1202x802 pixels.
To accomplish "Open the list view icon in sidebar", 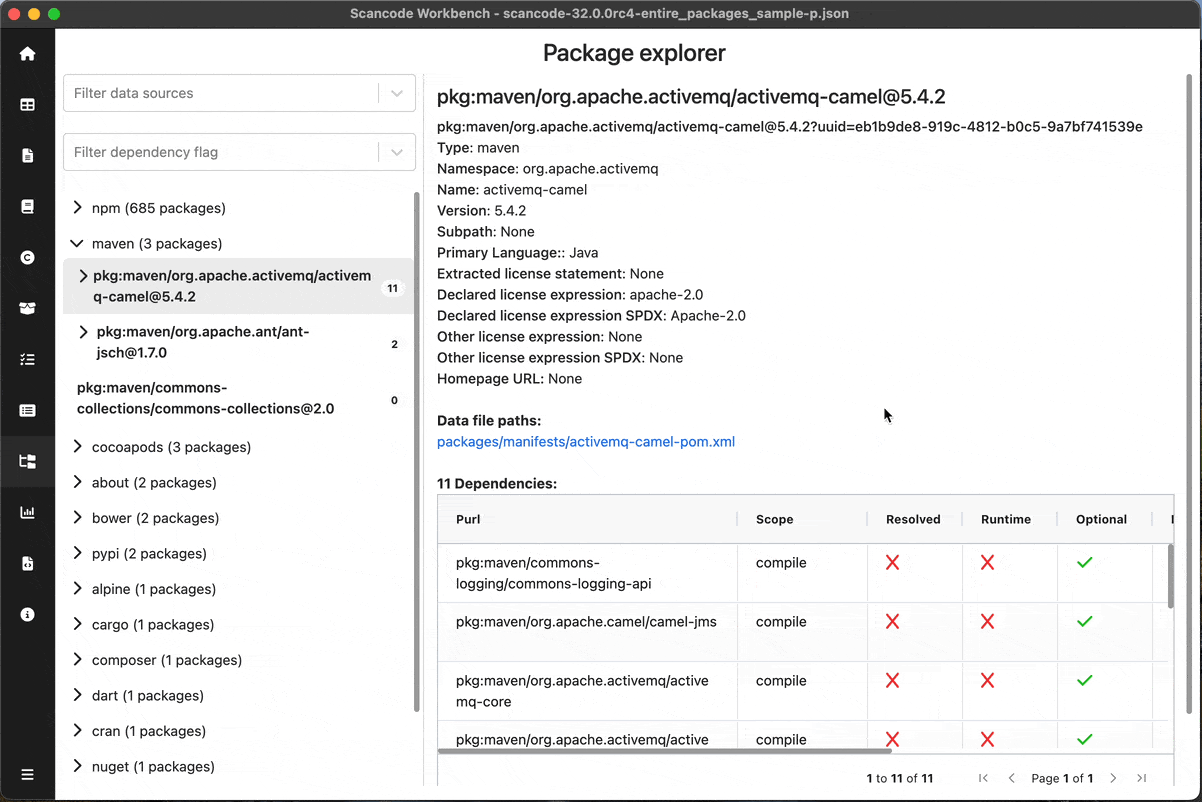I will point(27,410).
